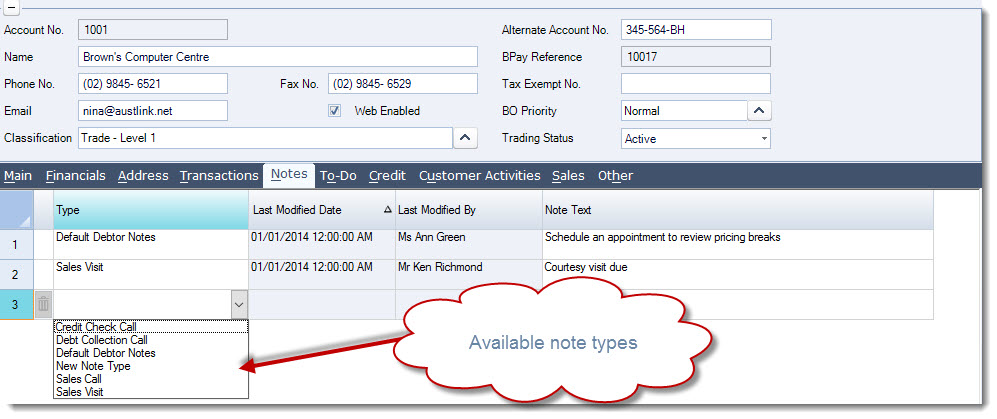Choose New Note Type from the list
This screenshot has width=997, height=419.
click(151, 366)
